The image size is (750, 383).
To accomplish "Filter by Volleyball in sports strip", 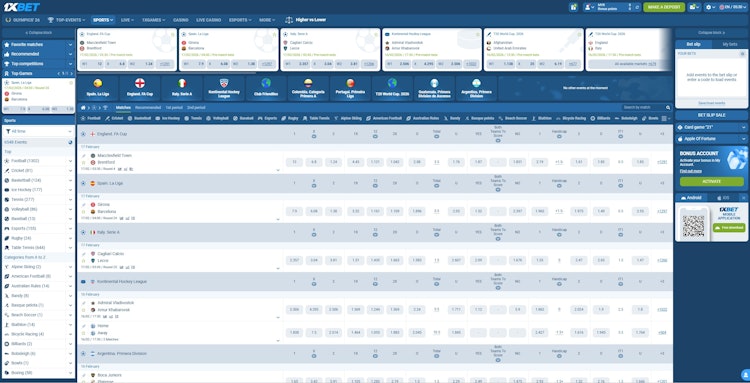I will [218, 118].
